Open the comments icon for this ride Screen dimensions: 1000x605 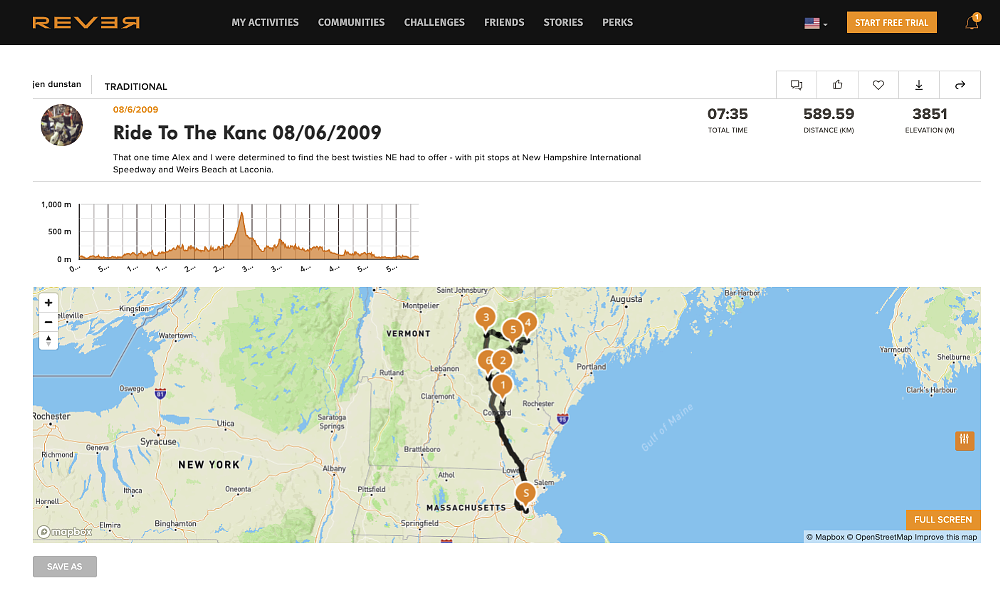(x=796, y=85)
